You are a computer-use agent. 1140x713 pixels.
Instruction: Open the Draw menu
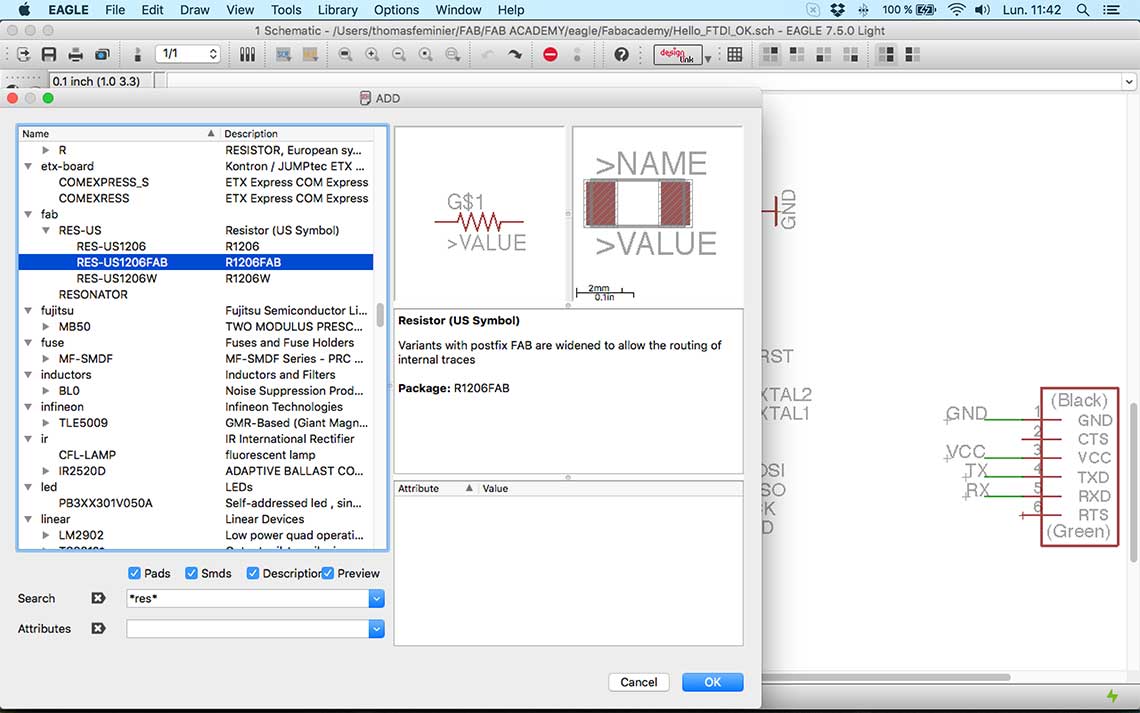tap(195, 10)
